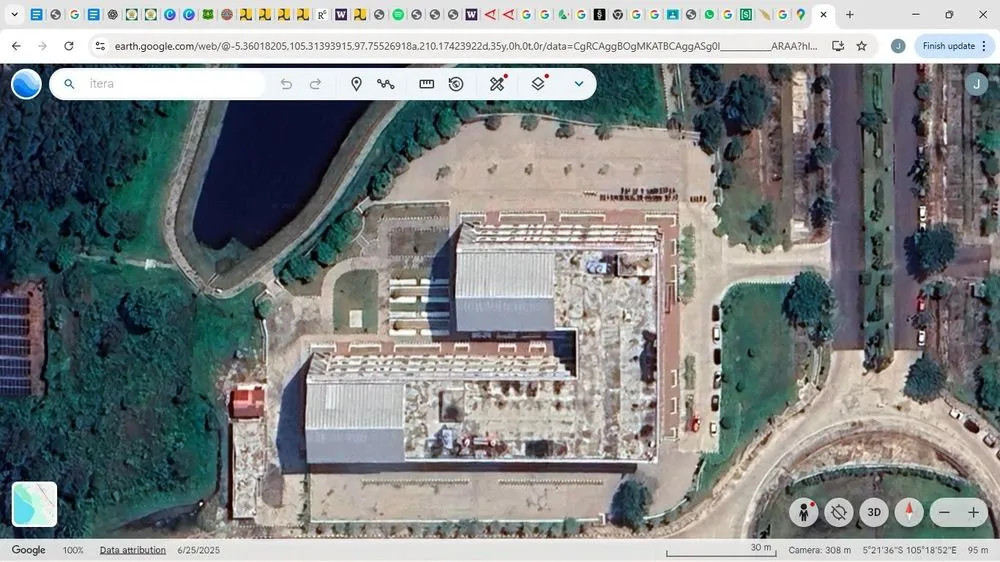Expand the toolbar chevron dropdown

(578, 84)
